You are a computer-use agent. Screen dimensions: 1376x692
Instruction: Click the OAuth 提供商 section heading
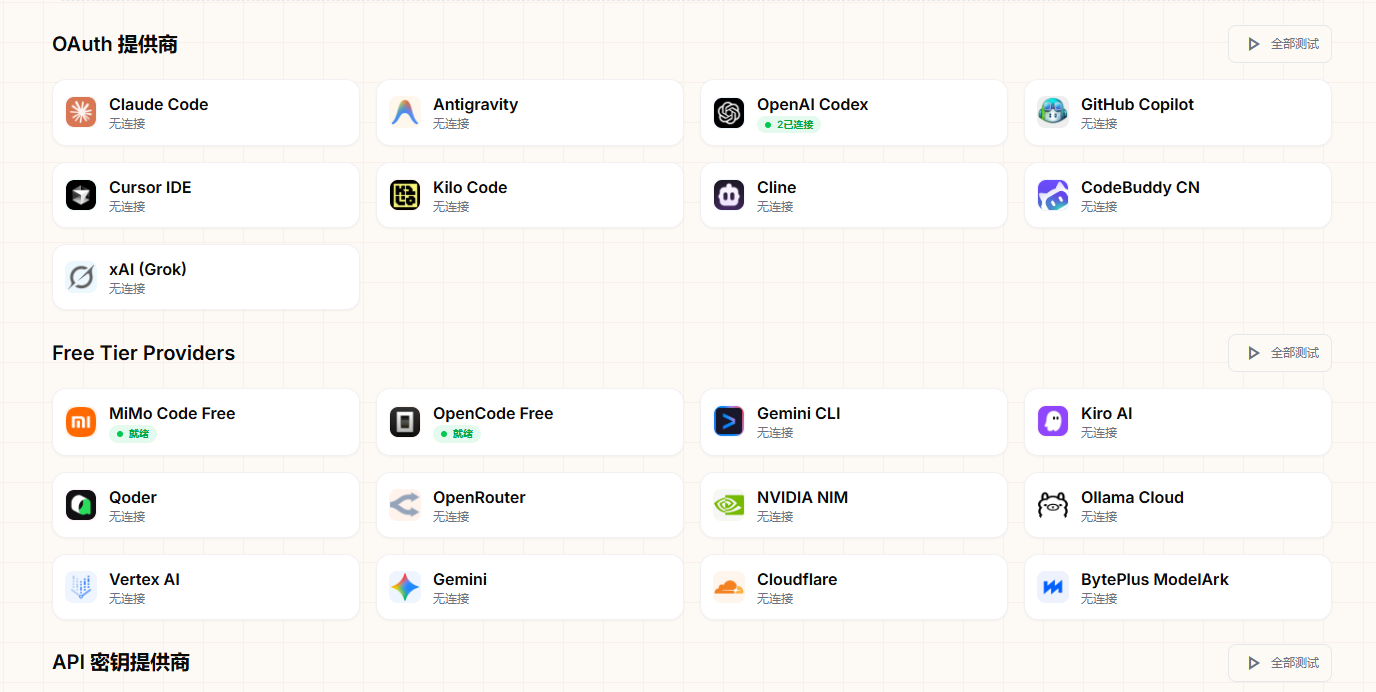pyautogui.click(x=115, y=44)
